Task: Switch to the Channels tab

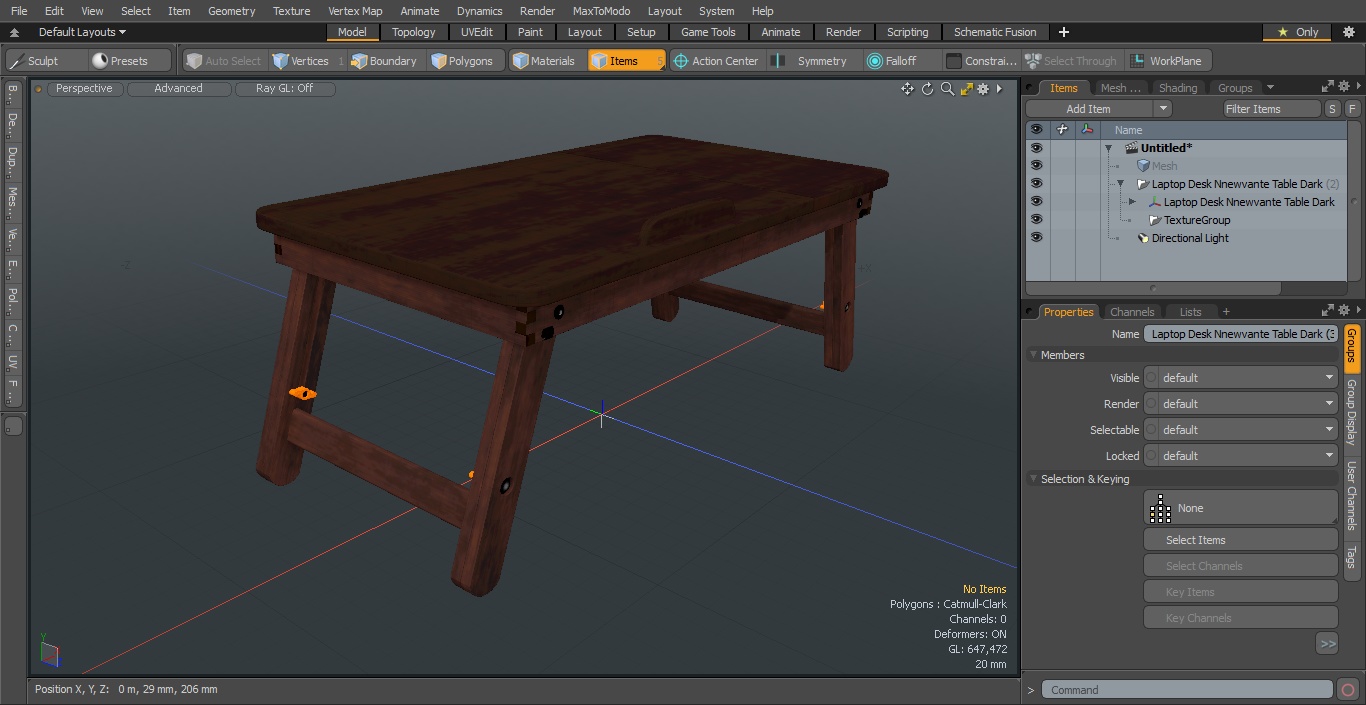Action: [x=1132, y=312]
